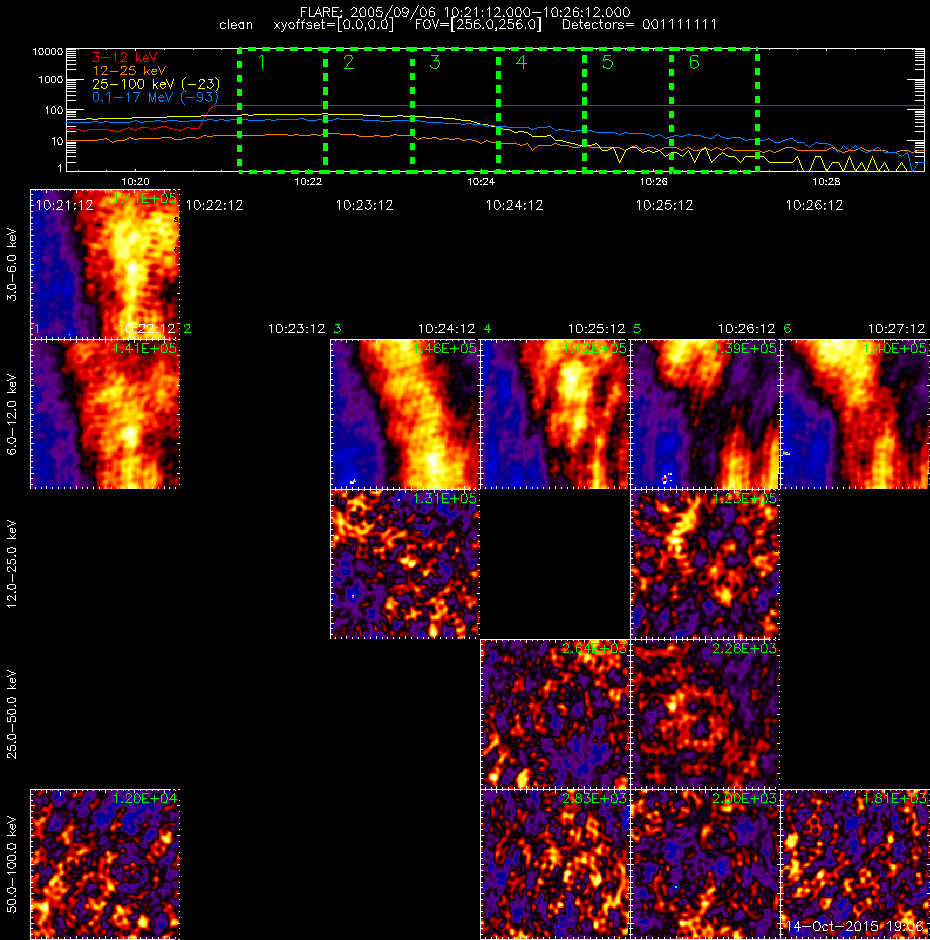Click the 10:26:12 column header in the top row
930x940 pixels.
click(814, 206)
